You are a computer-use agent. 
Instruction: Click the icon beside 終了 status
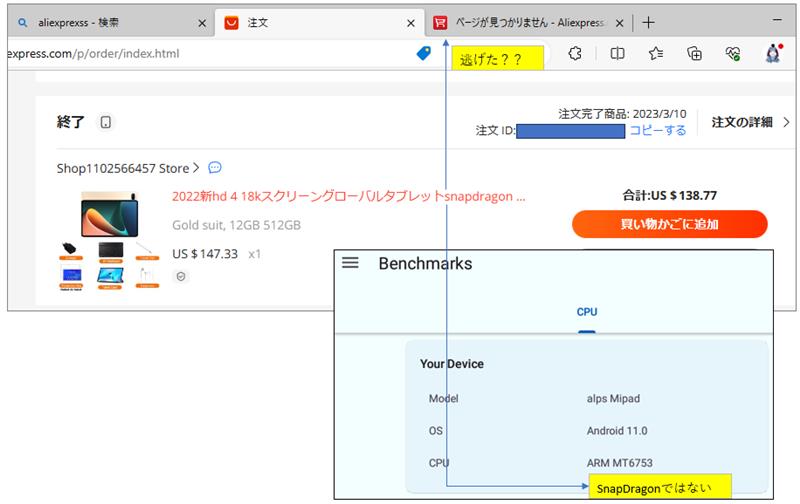[106, 122]
